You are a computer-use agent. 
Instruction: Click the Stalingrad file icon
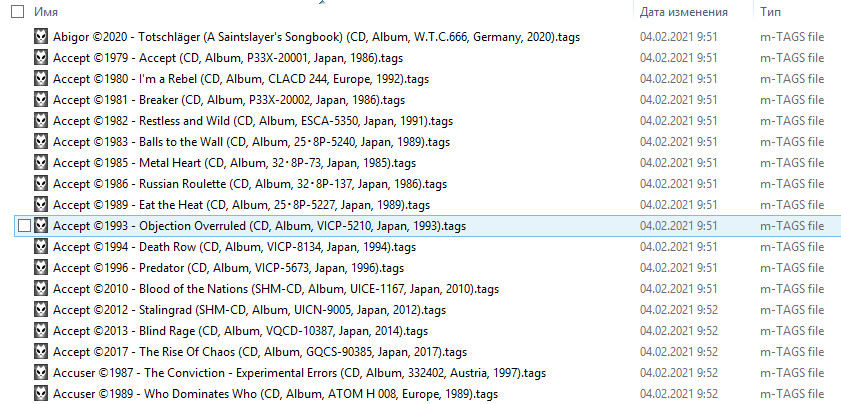(x=41, y=310)
